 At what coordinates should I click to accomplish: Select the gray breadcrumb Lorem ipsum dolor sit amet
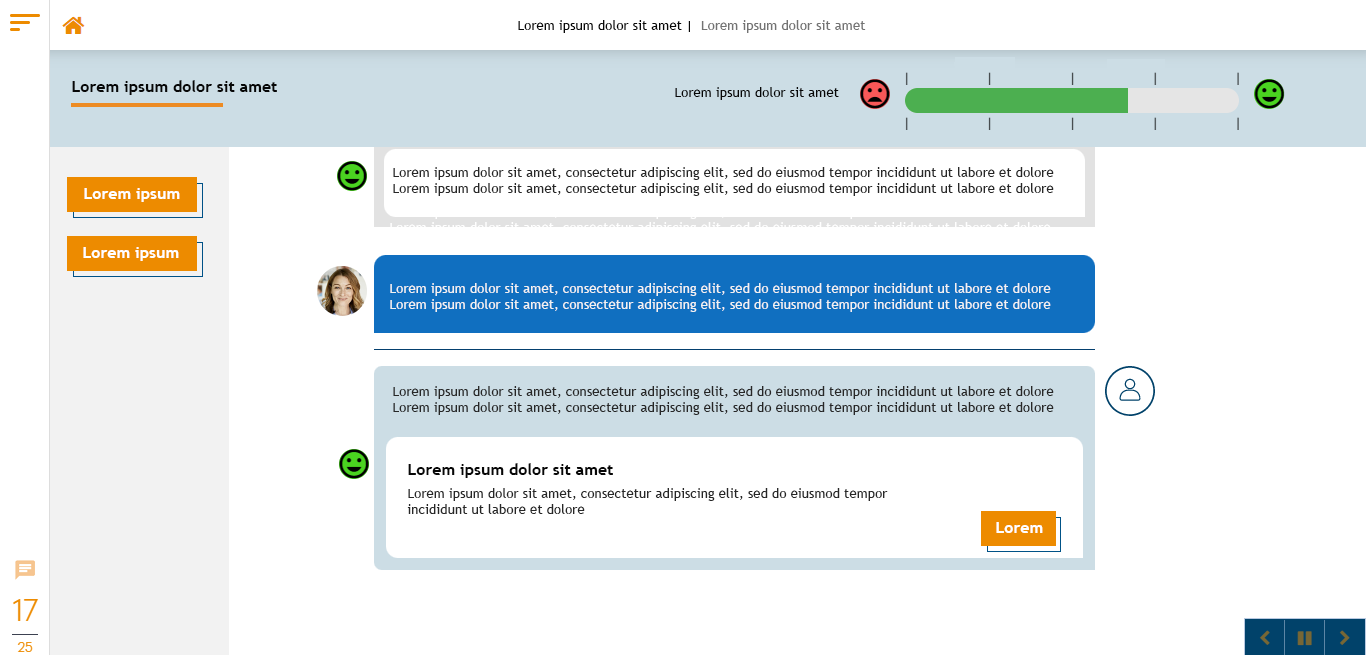point(783,26)
